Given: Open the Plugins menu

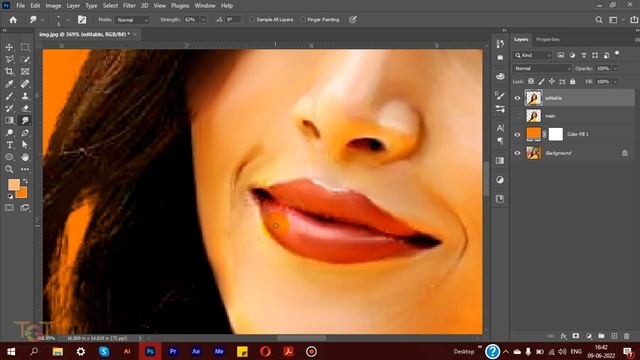Looking at the screenshot, I should [x=180, y=6].
